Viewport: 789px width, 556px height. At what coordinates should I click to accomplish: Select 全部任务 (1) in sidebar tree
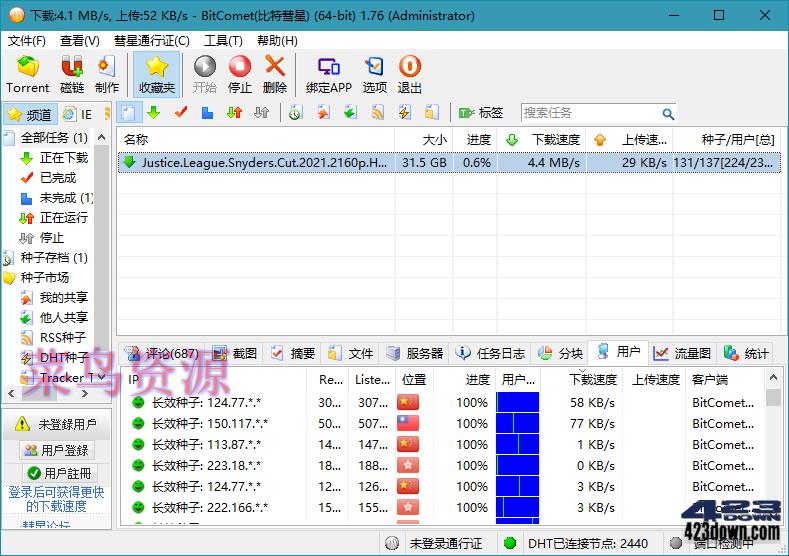pyautogui.click(x=54, y=137)
